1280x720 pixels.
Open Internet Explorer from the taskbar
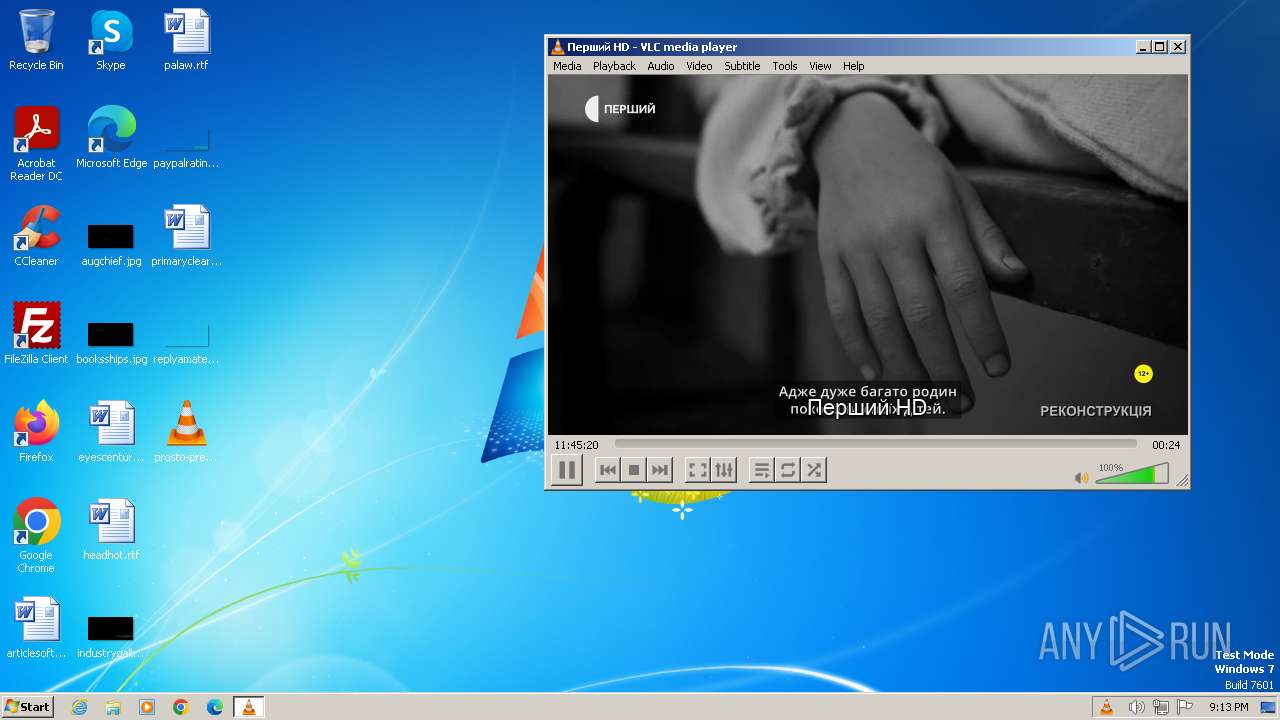[79, 707]
